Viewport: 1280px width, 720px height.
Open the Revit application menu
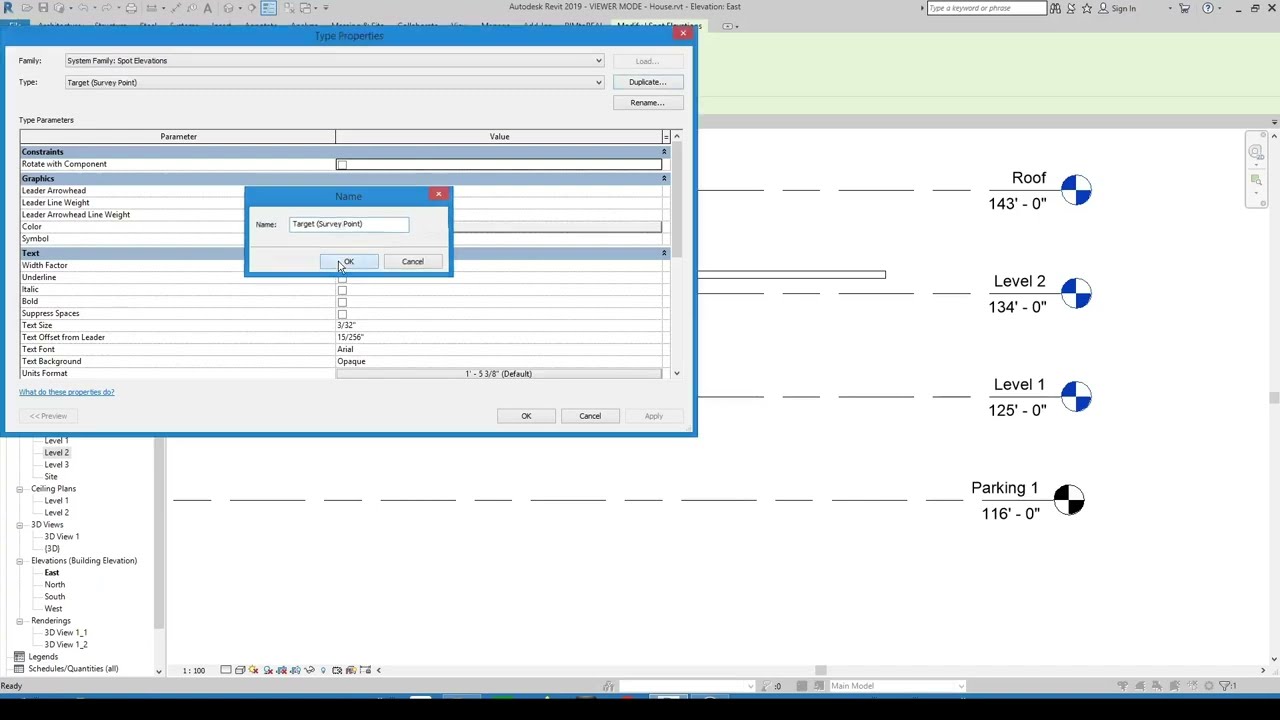(x=9, y=8)
